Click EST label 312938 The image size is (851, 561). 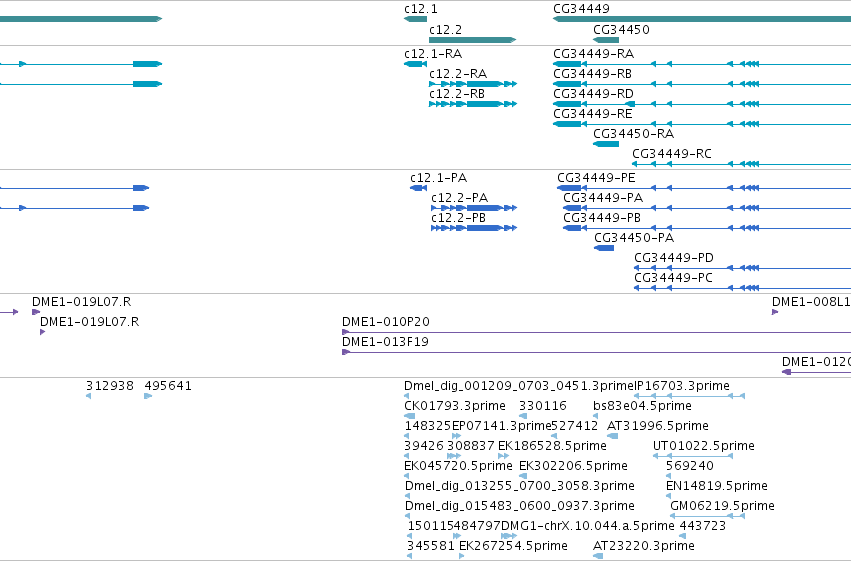click(110, 386)
